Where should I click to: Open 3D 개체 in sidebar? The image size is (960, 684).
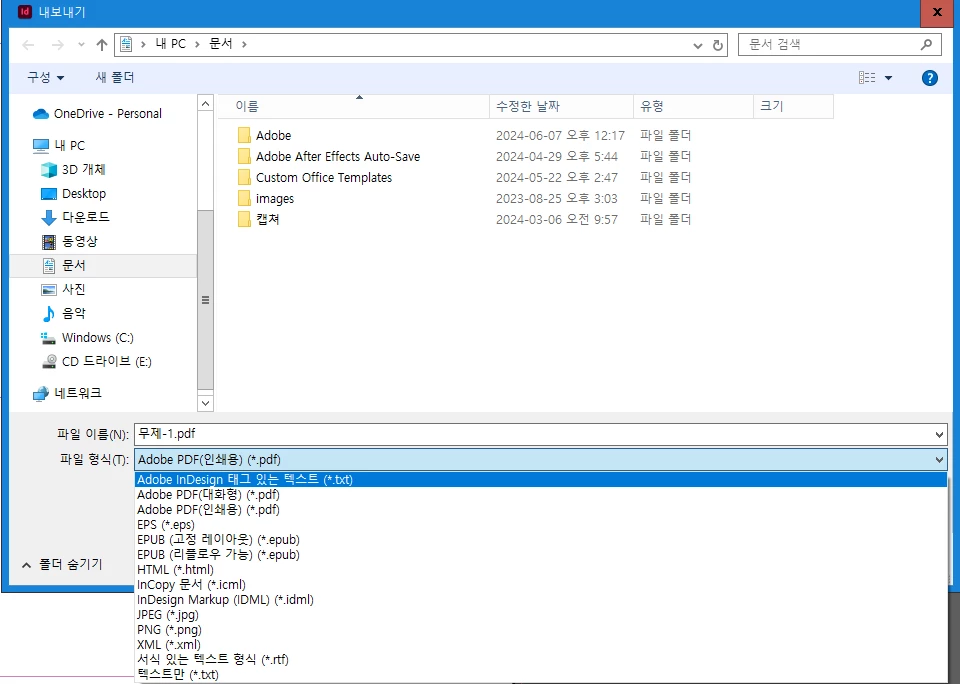tap(74, 169)
